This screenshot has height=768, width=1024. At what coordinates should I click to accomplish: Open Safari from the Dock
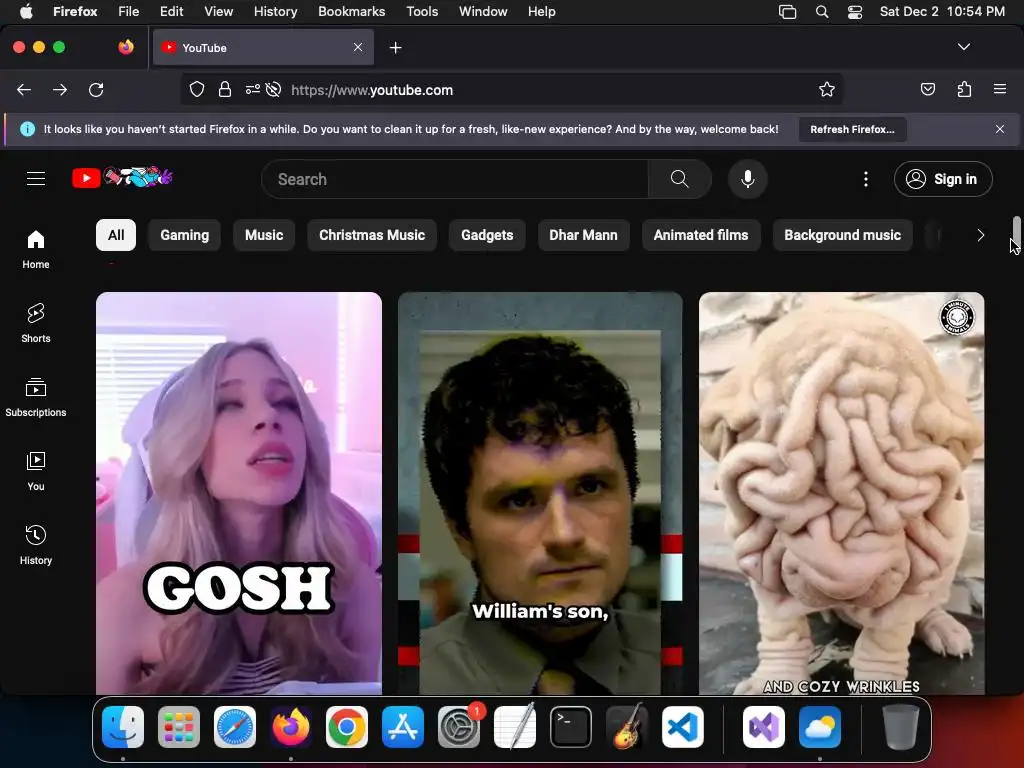(x=235, y=727)
